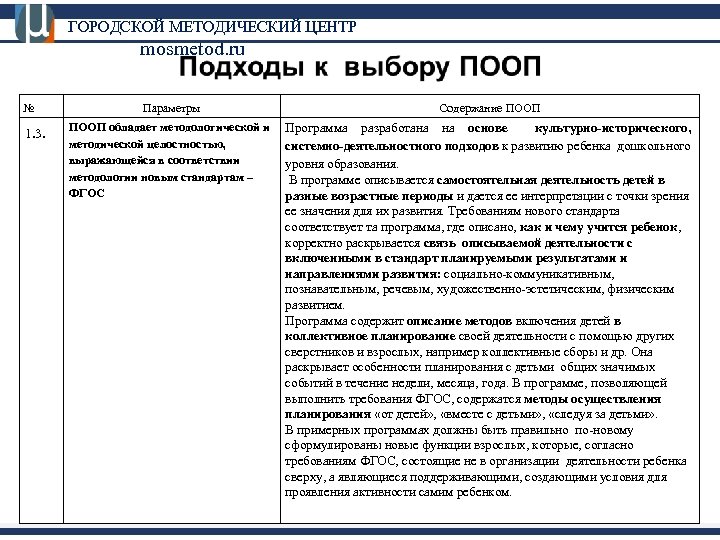Click the phrase 'системно-деятельностного подходов'
The height and width of the screenshot is (540, 720).
point(391,146)
